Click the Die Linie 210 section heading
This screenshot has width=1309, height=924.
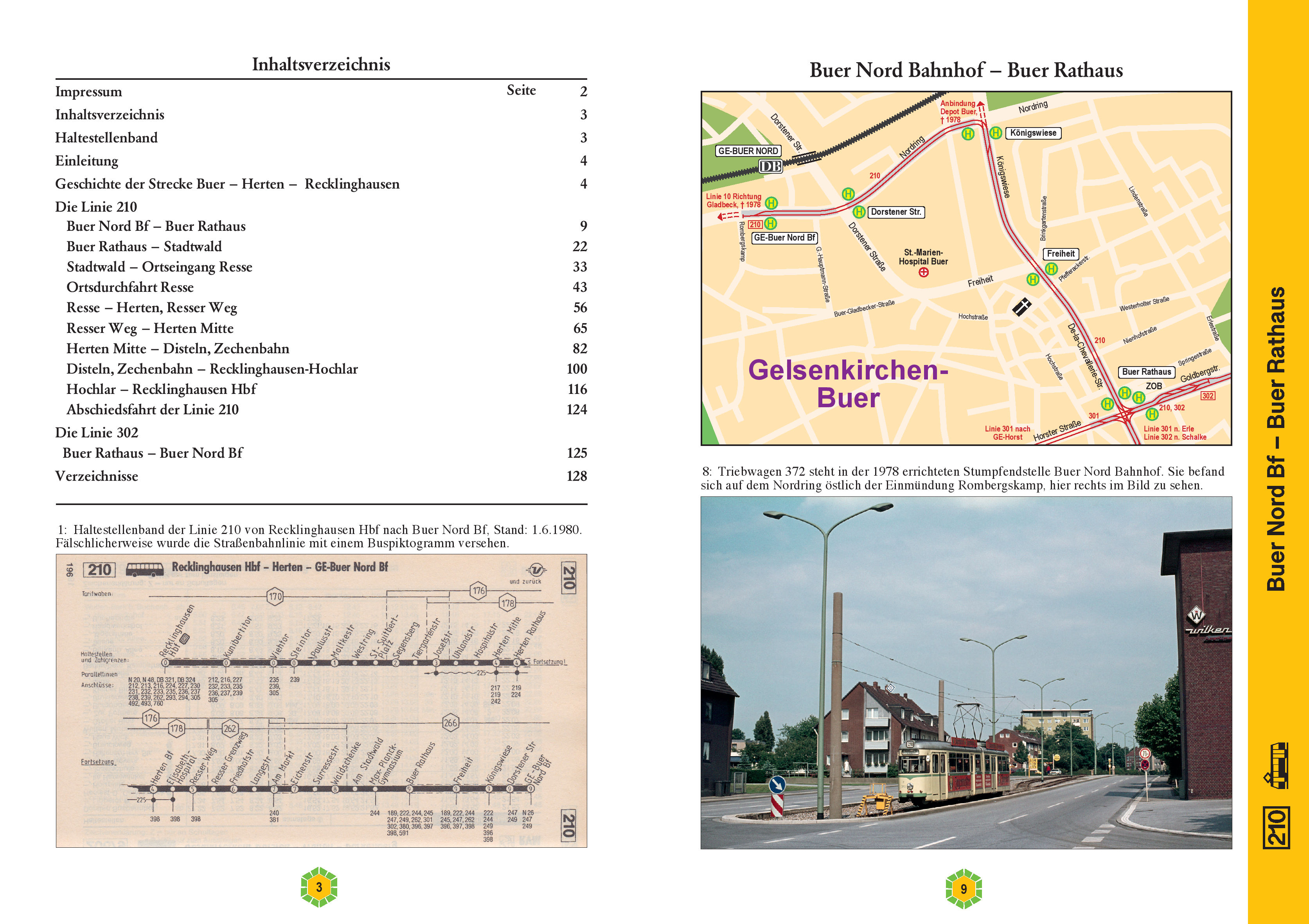point(96,207)
